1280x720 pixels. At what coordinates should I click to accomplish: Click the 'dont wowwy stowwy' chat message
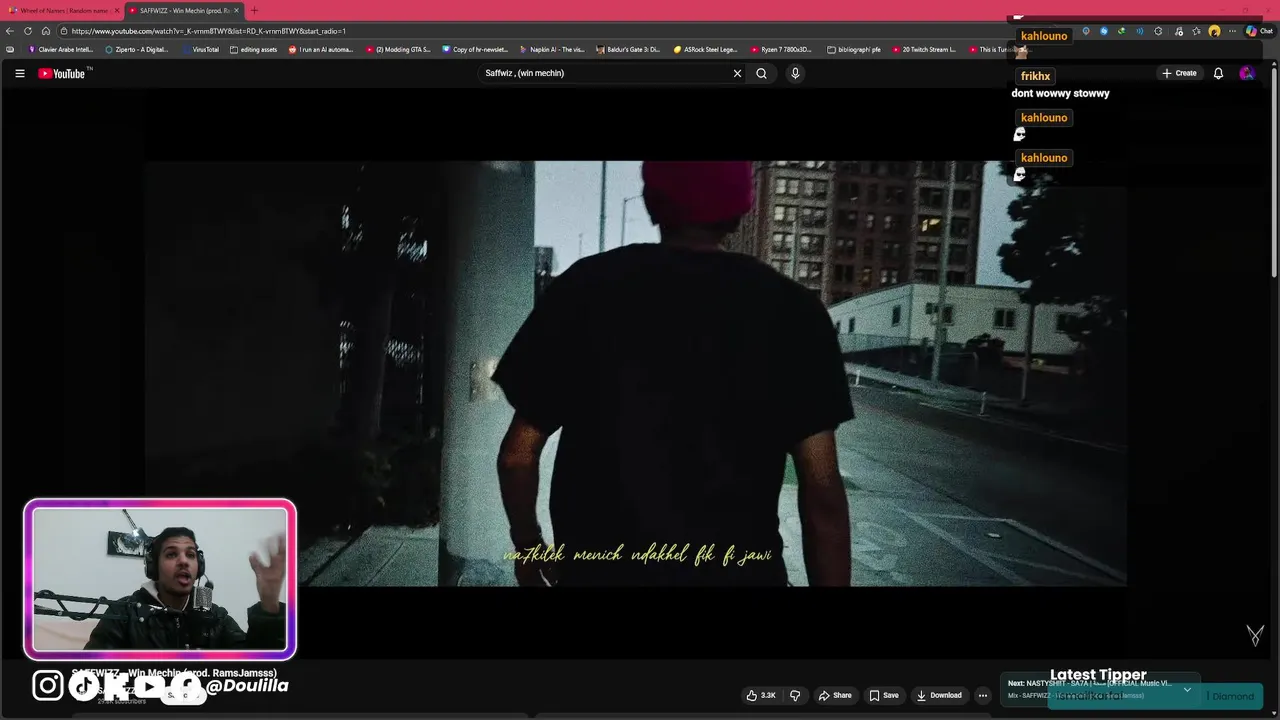click(1060, 93)
